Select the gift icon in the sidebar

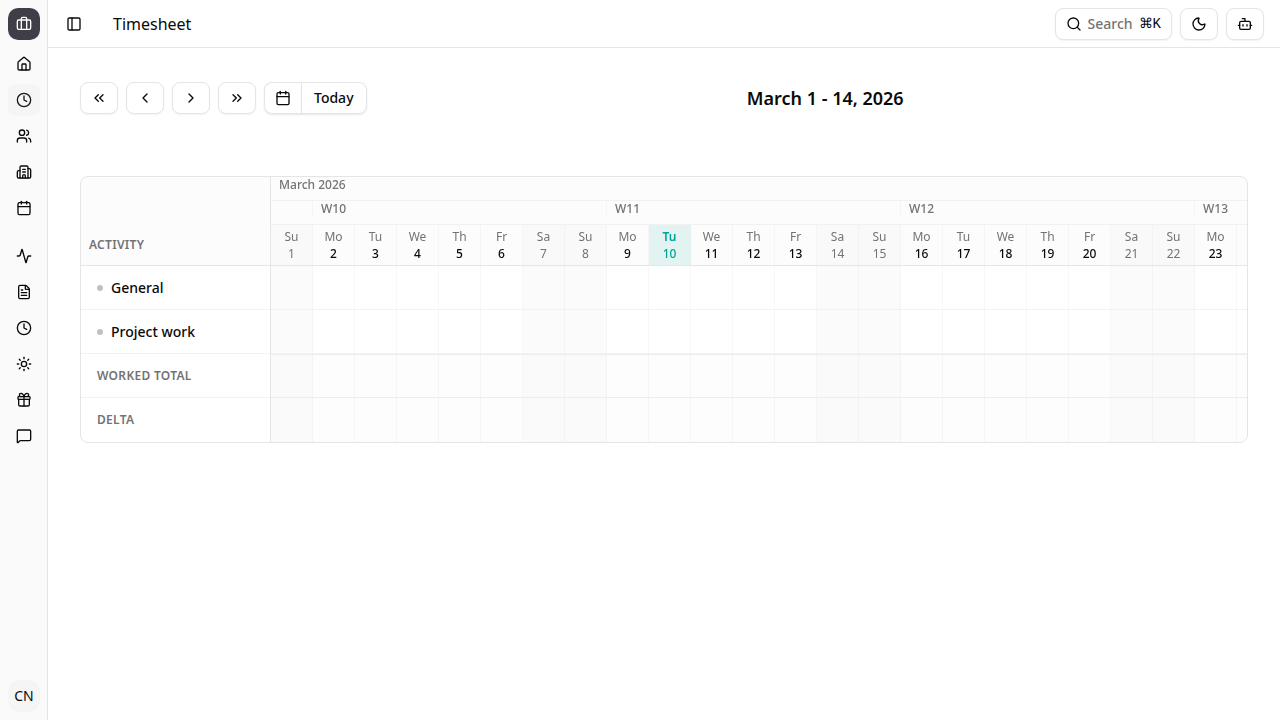point(24,400)
